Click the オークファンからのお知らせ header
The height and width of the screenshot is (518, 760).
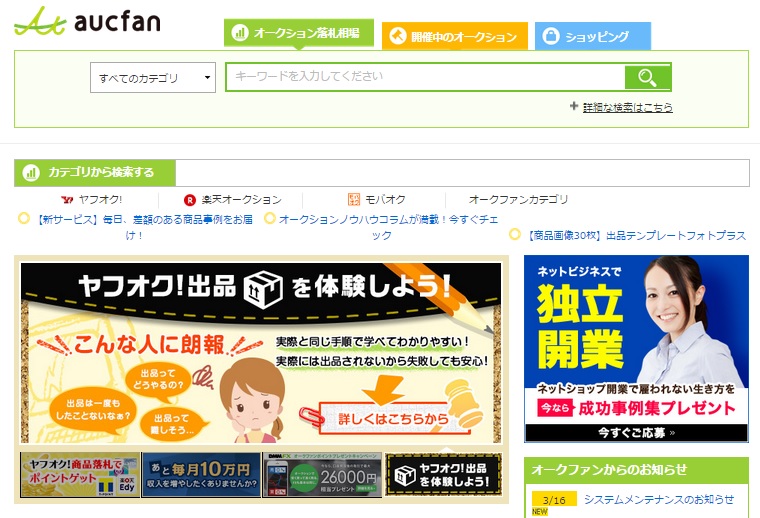click(636, 470)
